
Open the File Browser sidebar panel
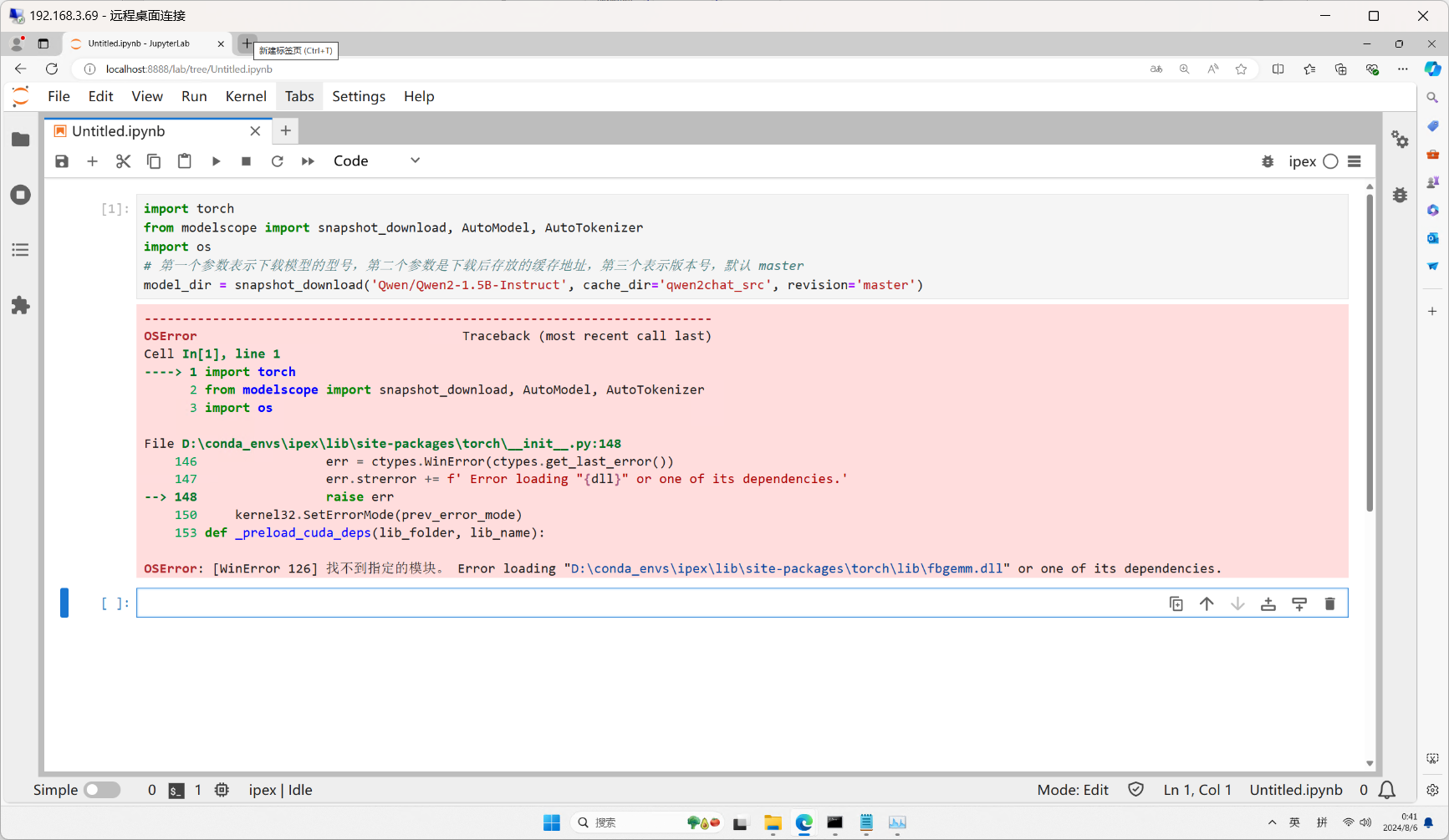click(21, 140)
